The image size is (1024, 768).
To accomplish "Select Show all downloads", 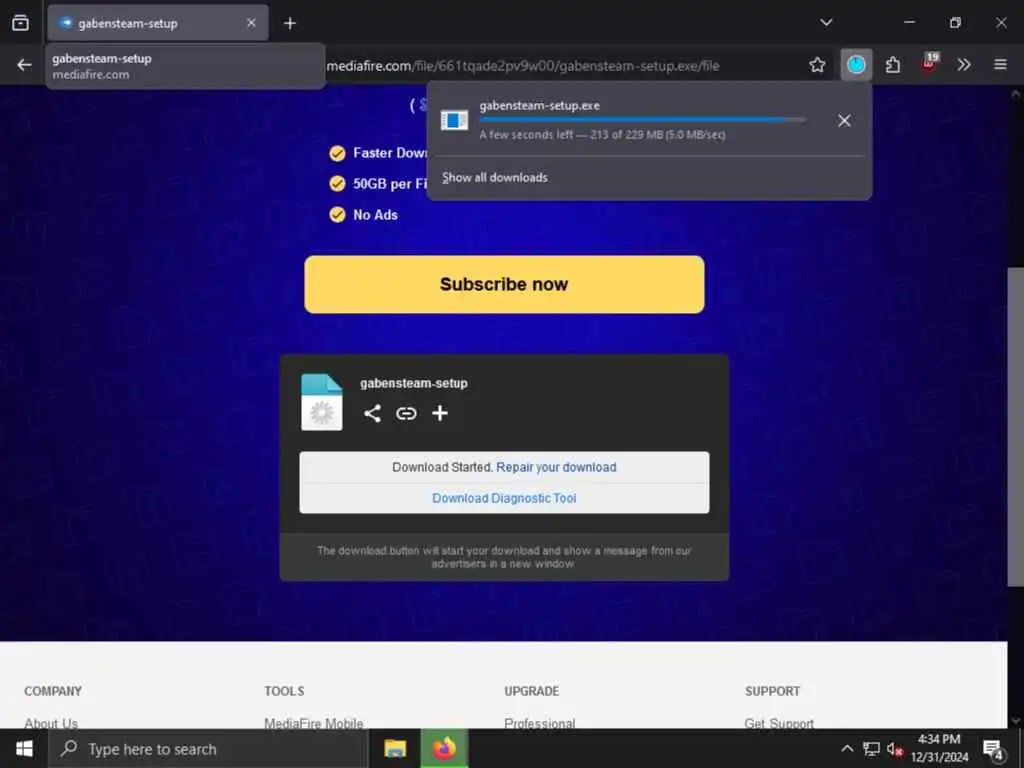I will (494, 178).
